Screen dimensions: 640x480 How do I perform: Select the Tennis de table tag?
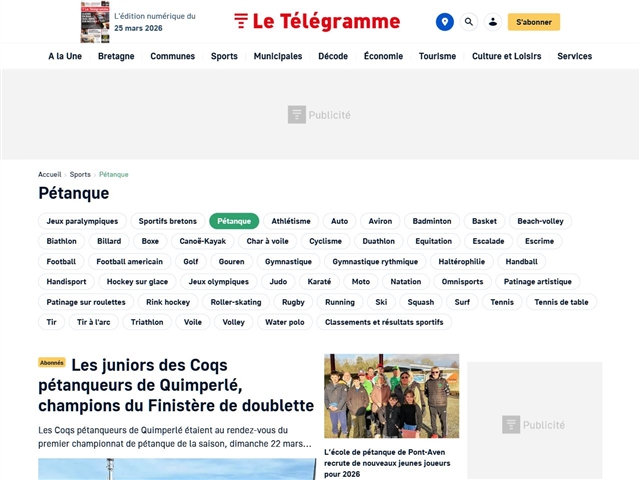(561, 302)
